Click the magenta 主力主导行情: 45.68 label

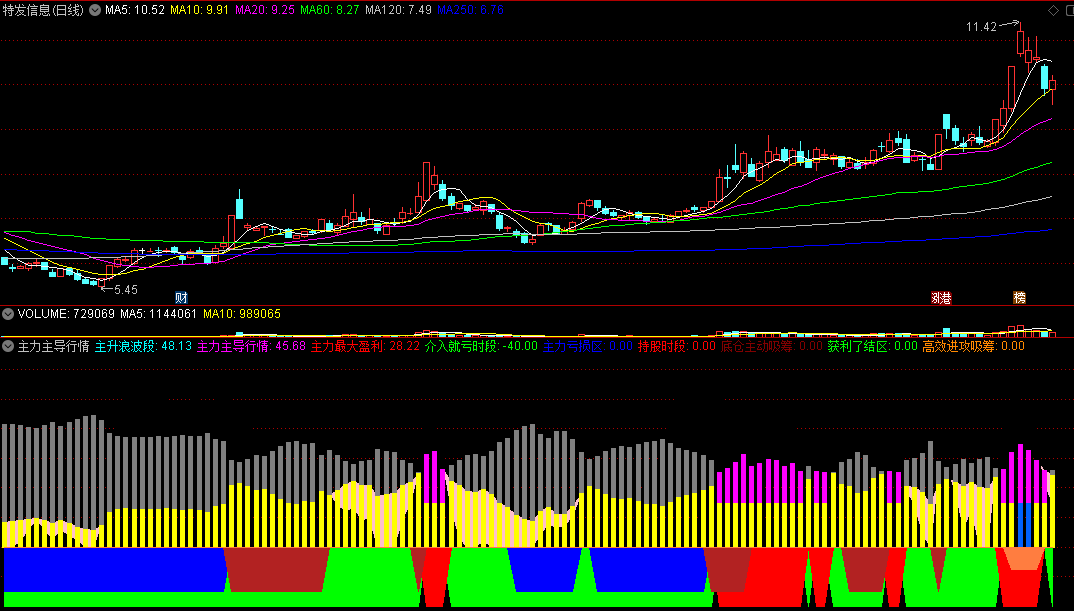[251, 346]
